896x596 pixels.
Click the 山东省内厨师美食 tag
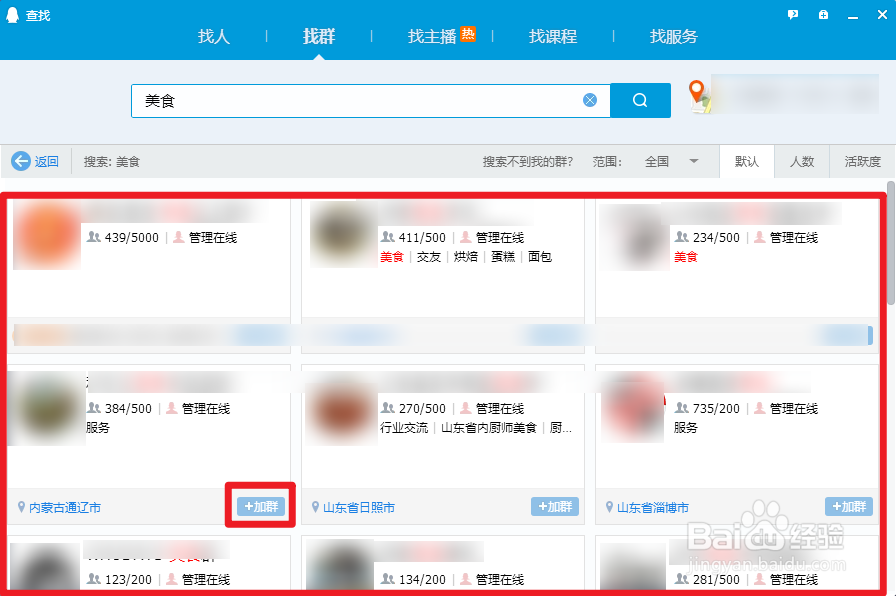click(x=489, y=427)
